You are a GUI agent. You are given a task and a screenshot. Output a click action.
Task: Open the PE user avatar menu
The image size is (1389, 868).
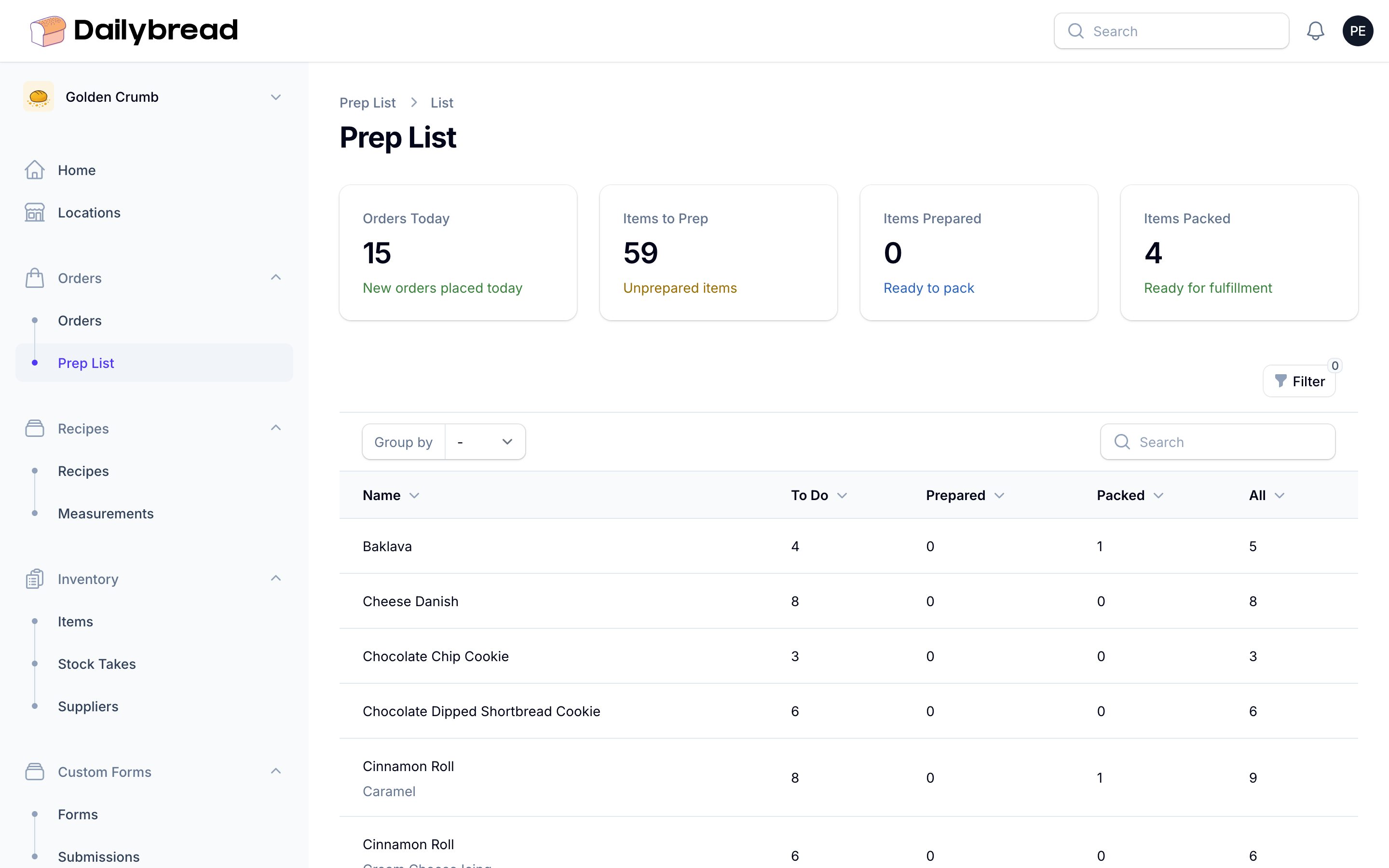[1358, 31]
